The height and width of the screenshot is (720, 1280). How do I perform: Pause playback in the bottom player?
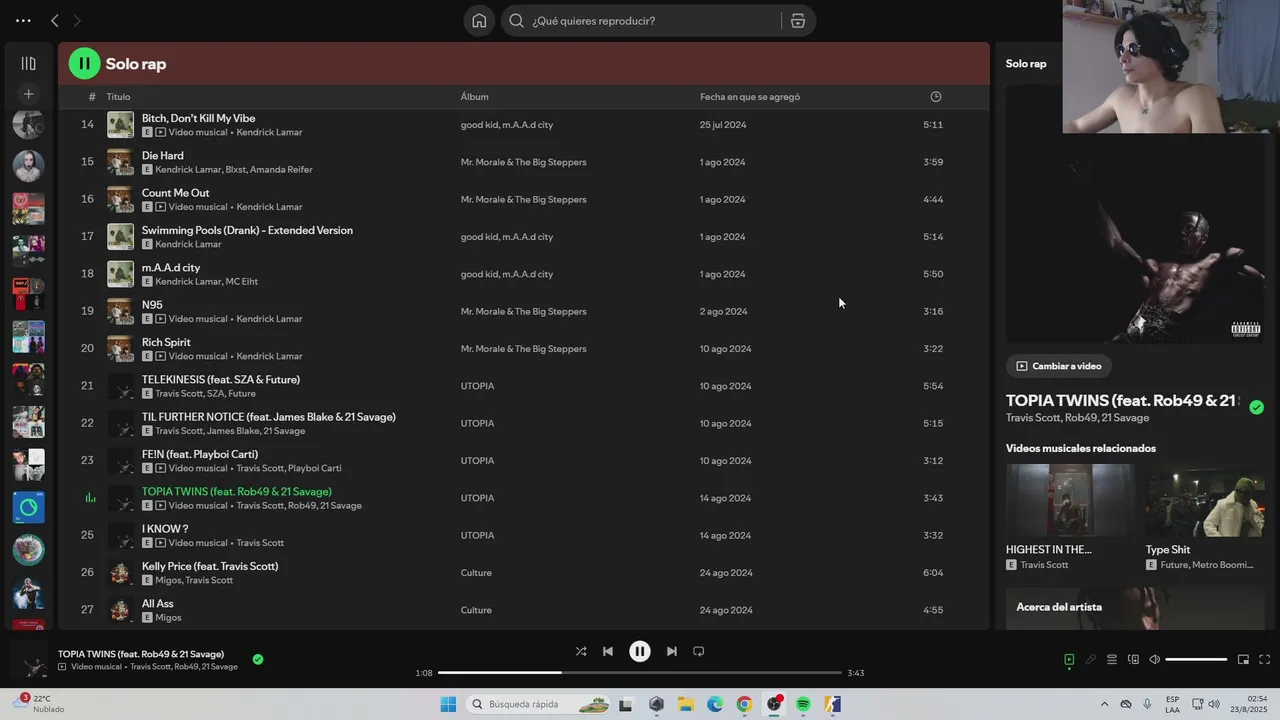(x=640, y=651)
